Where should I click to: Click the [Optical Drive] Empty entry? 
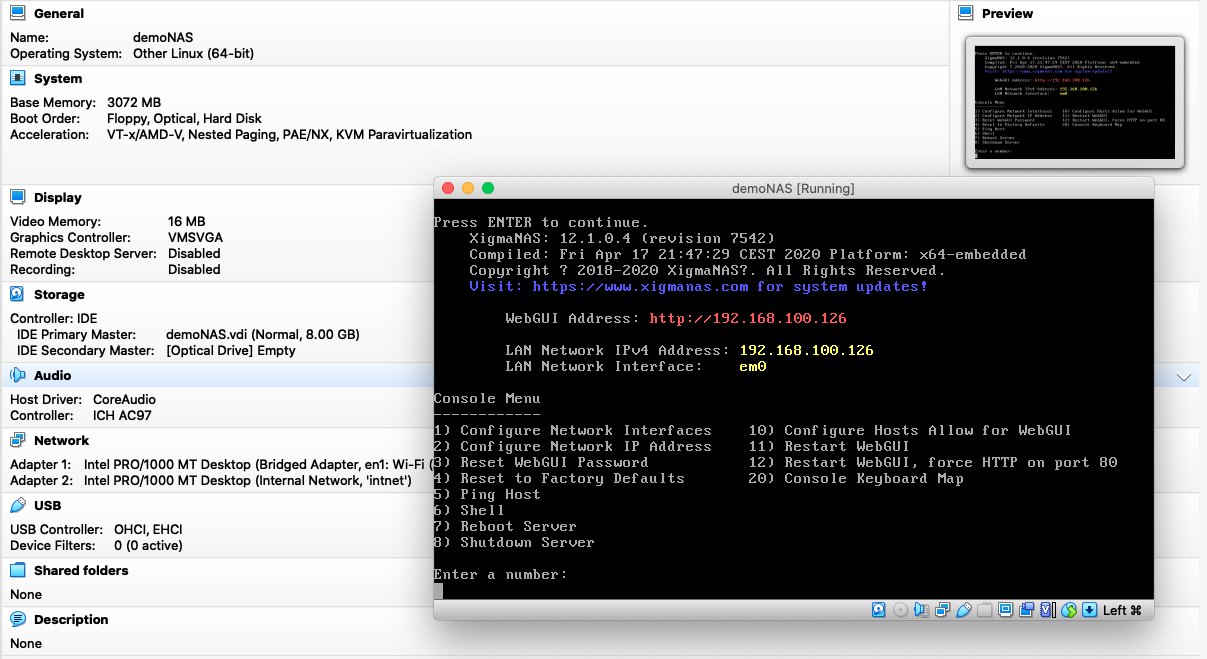click(231, 350)
